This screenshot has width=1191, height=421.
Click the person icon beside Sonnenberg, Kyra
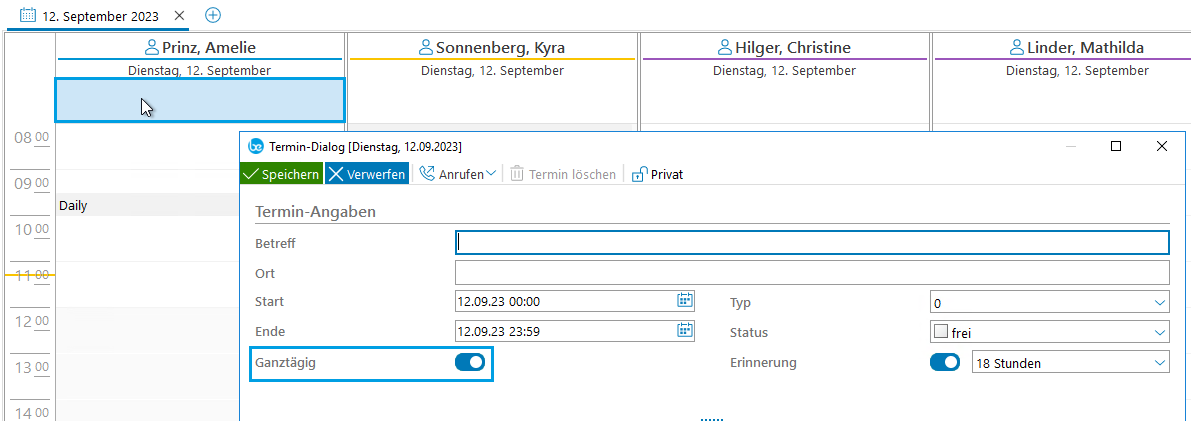[x=426, y=48]
